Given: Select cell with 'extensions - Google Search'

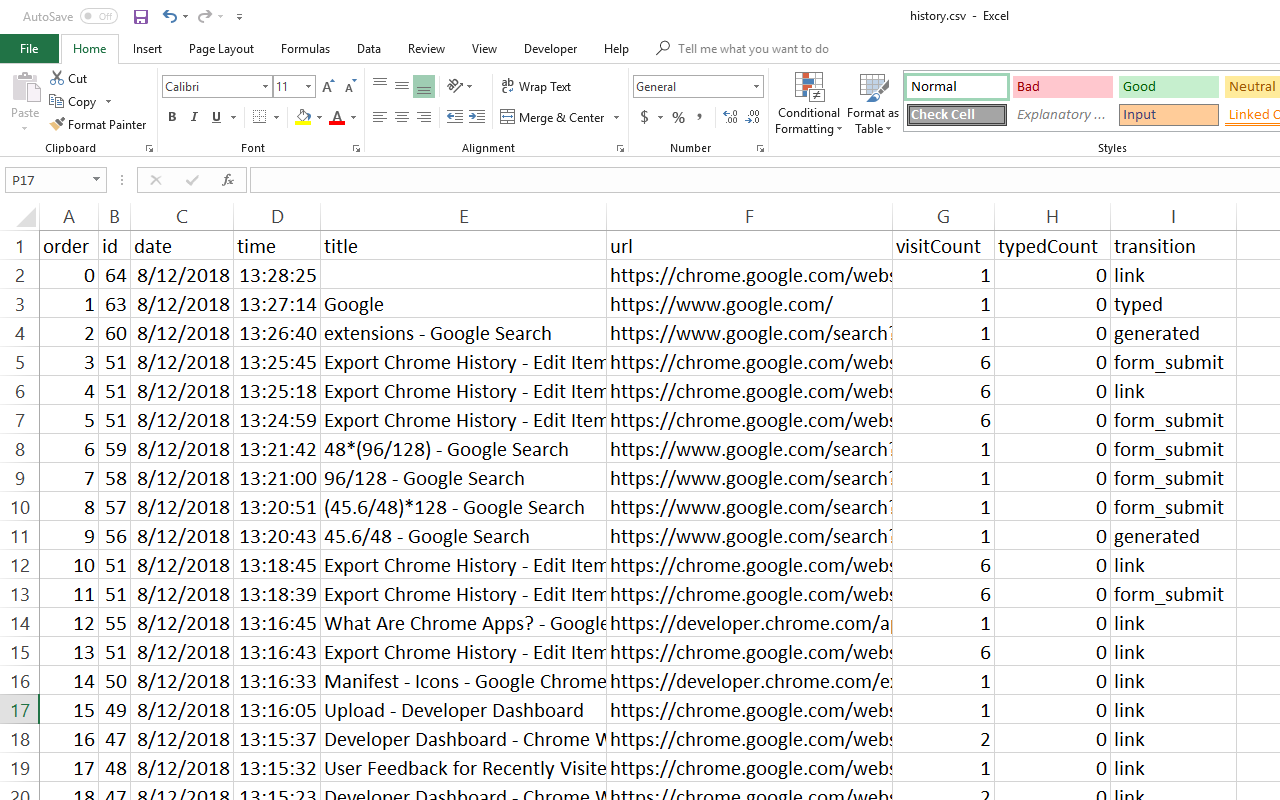Looking at the screenshot, I should [463, 333].
